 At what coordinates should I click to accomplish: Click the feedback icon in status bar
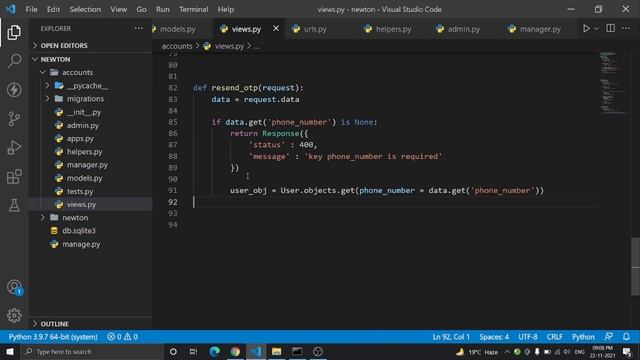click(609, 337)
